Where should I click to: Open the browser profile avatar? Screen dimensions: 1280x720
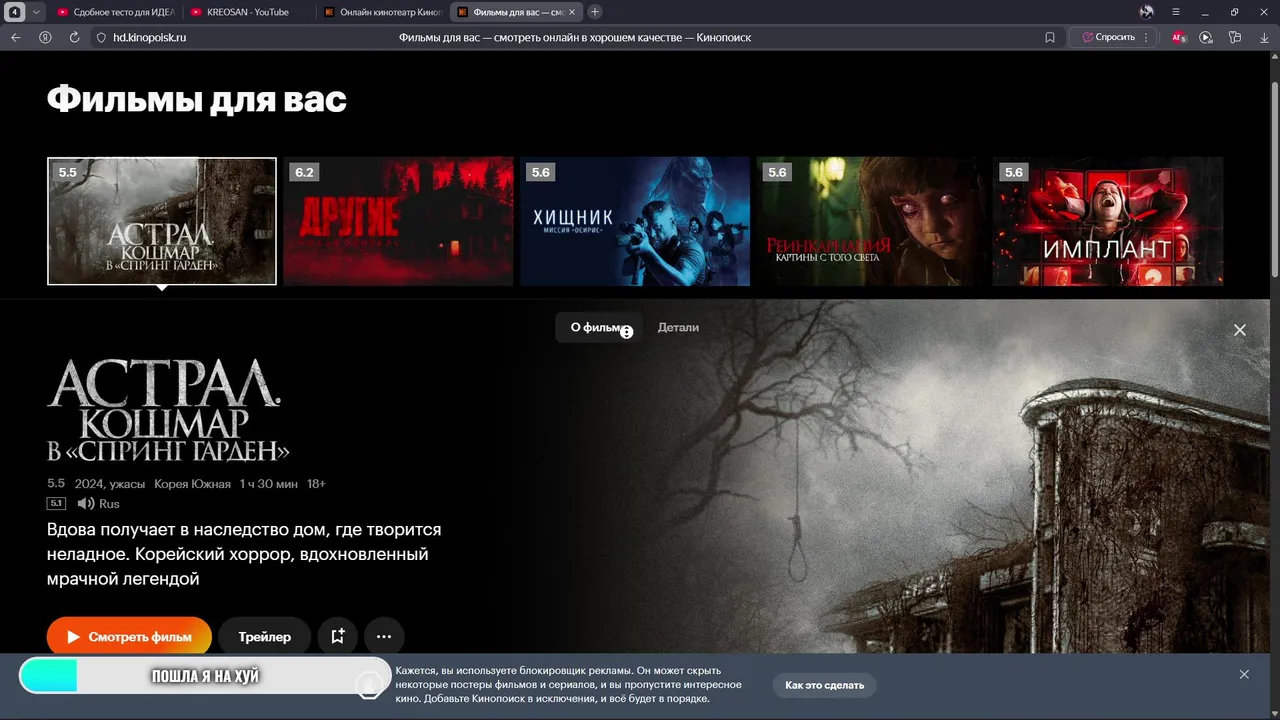pos(1146,12)
